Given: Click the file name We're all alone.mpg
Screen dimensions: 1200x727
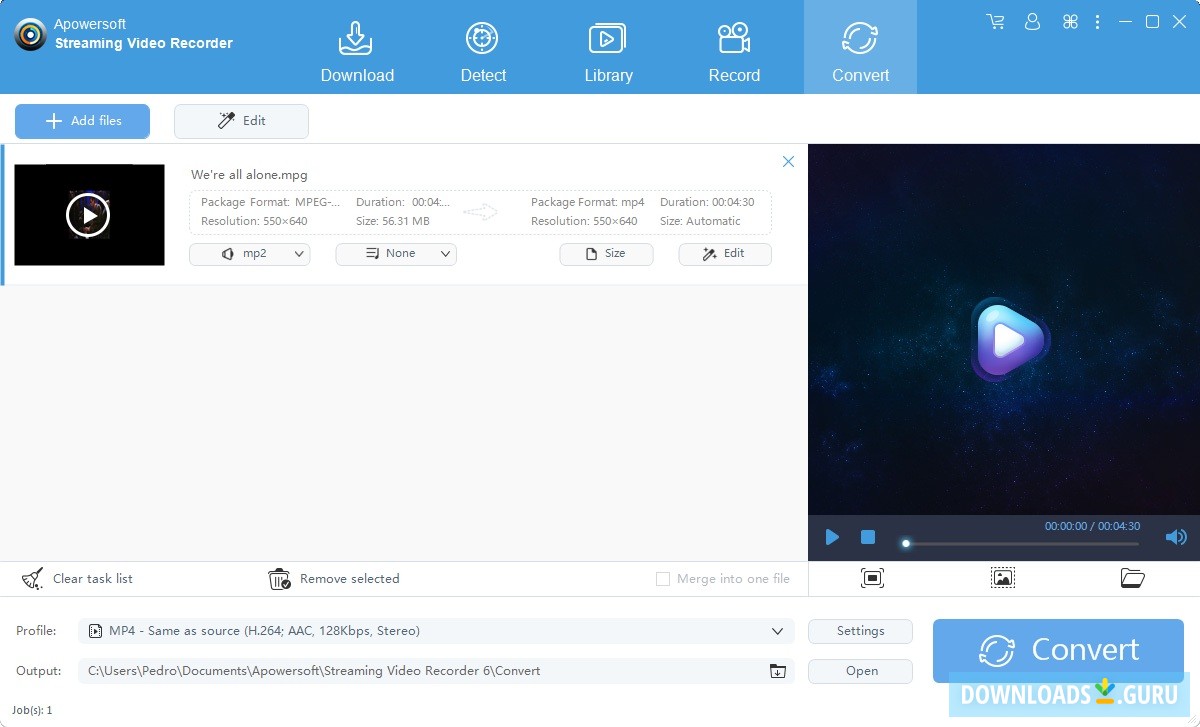Looking at the screenshot, I should click(x=249, y=175).
